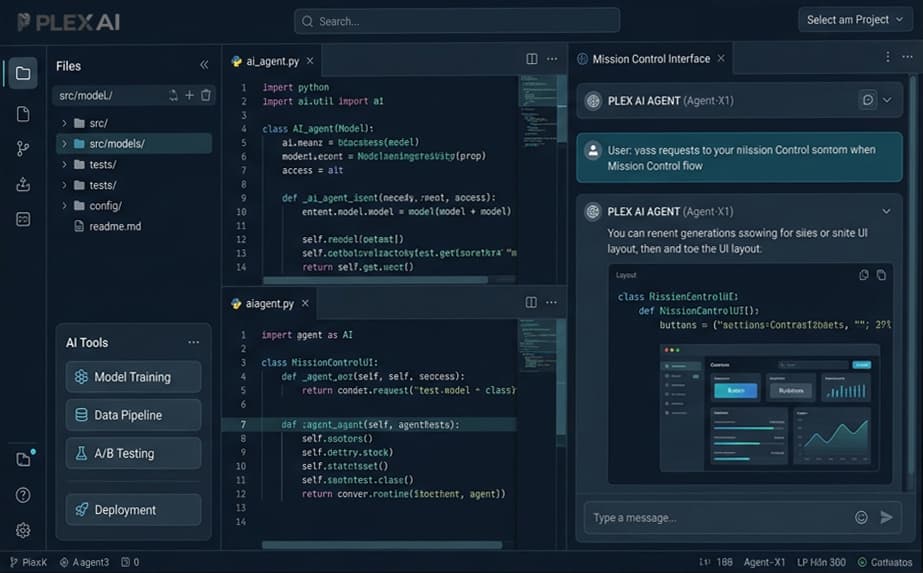Screen dimensions: 923x573
Task: Click the 188 indicator in status bar
Action: click(716, 562)
